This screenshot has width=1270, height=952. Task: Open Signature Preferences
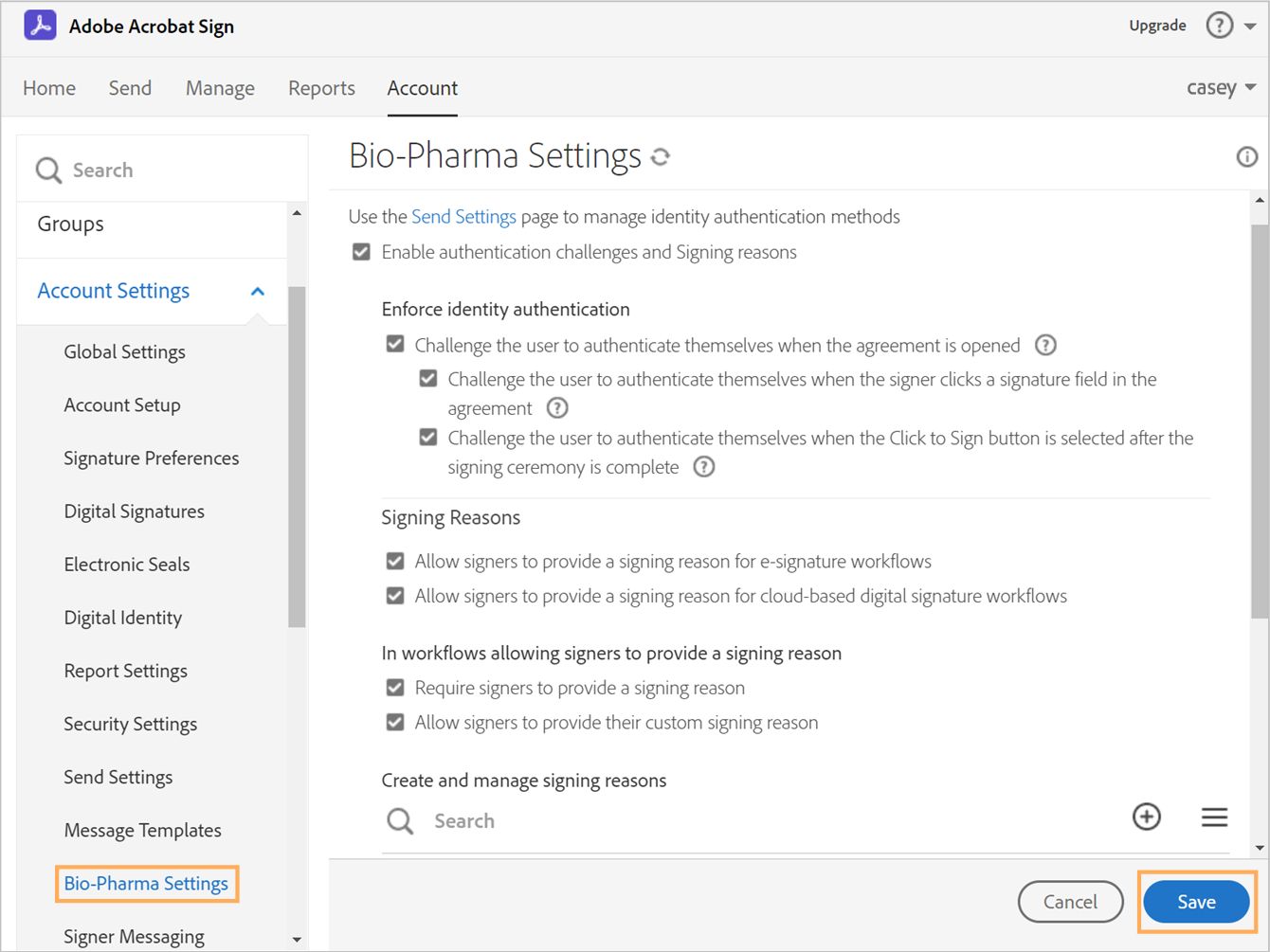pyautogui.click(x=152, y=458)
